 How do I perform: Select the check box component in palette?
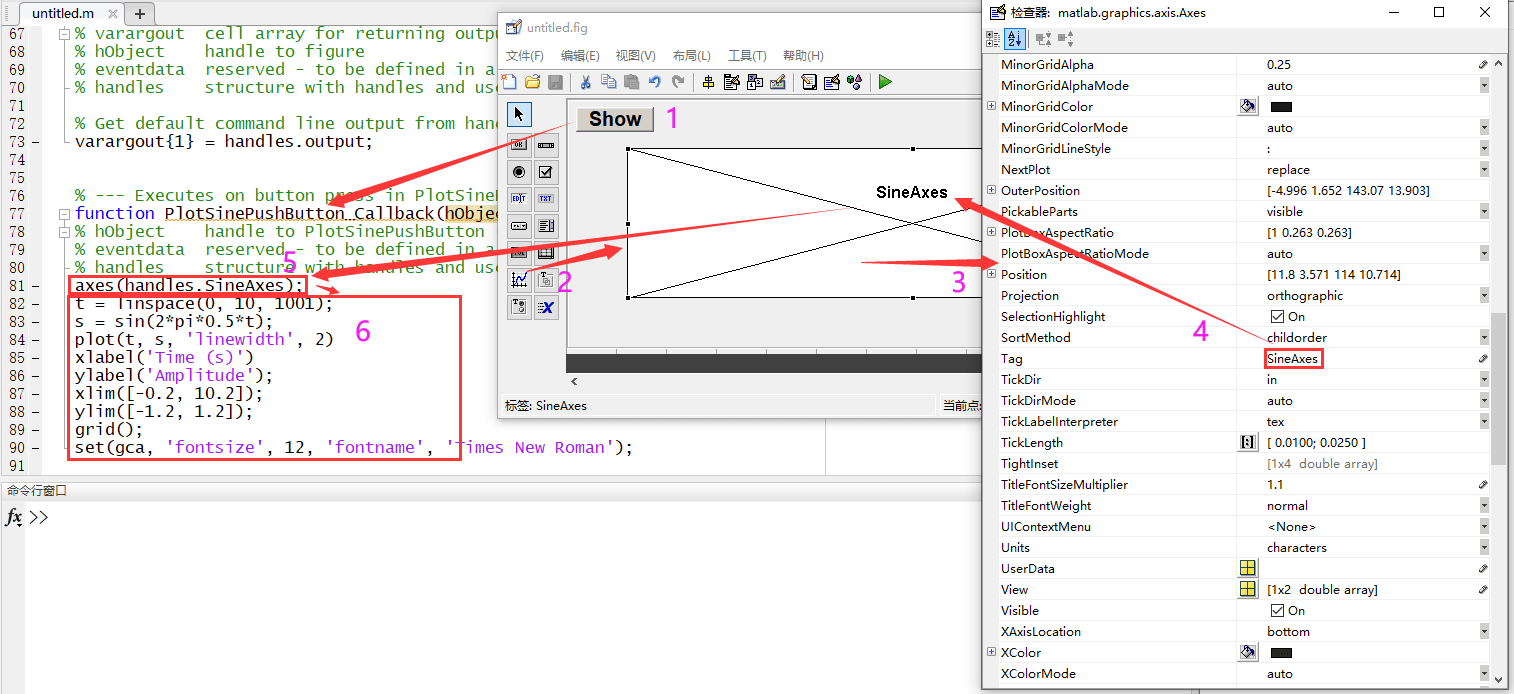[x=546, y=172]
